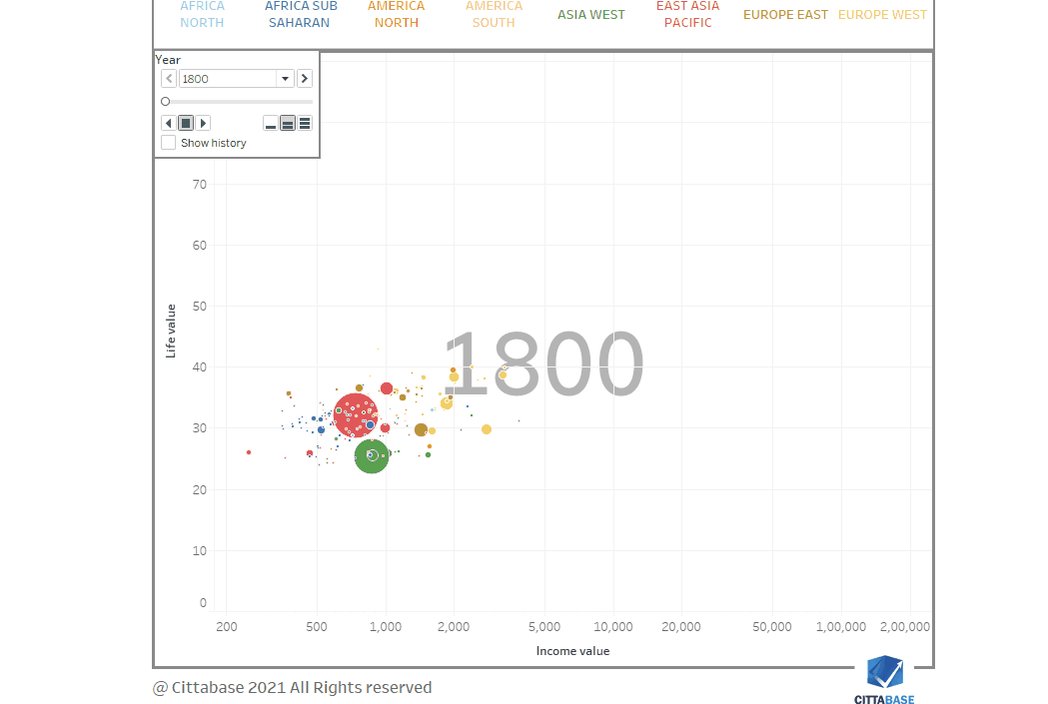Set slow playback speed
The image size is (1048, 704).
pos(271,123)
